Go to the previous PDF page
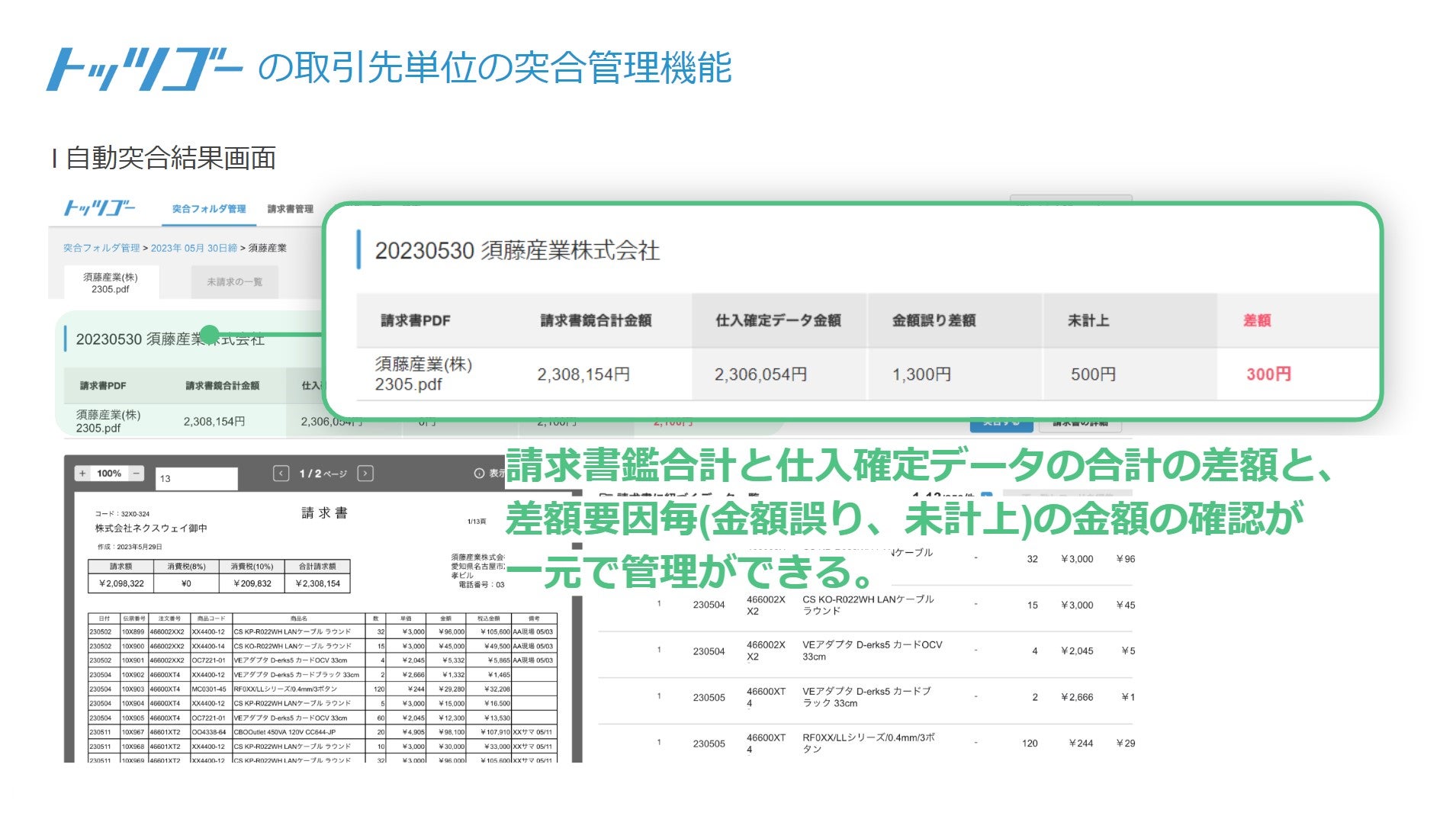This screenshot has width=1456, height=819. [x=281, y=474]
